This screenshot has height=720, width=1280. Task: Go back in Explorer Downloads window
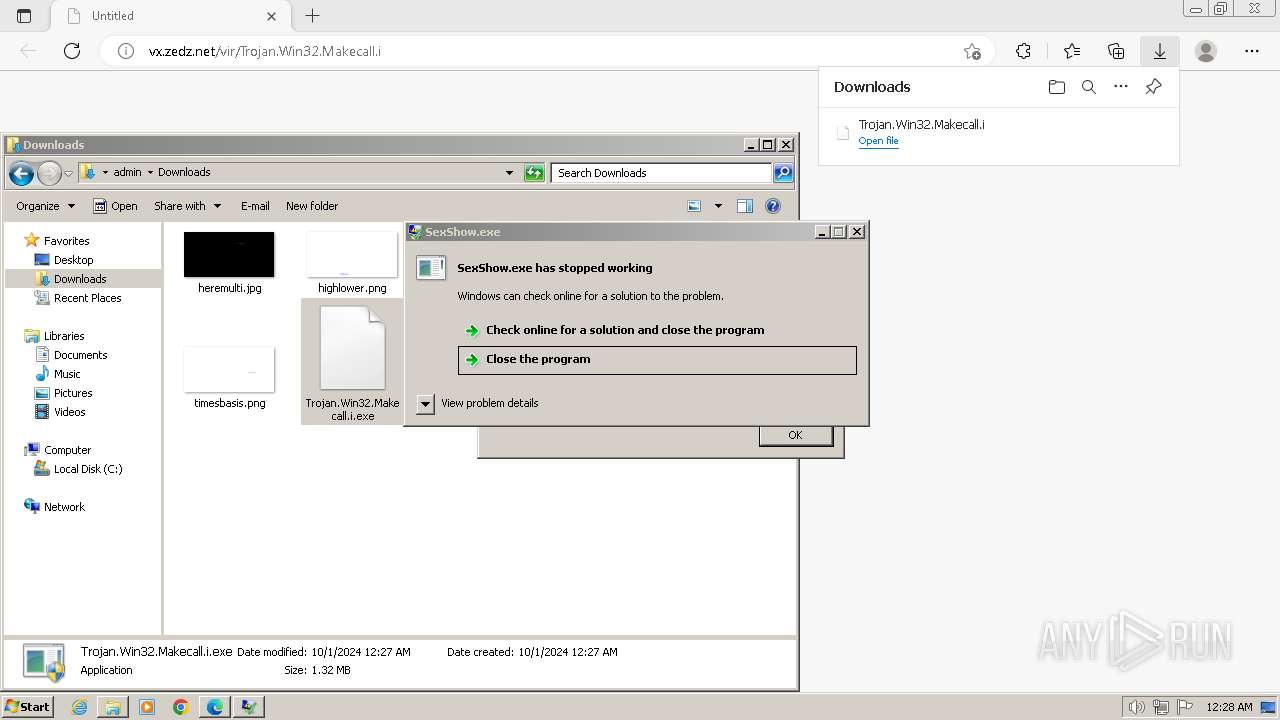click(x=21, y=173)
